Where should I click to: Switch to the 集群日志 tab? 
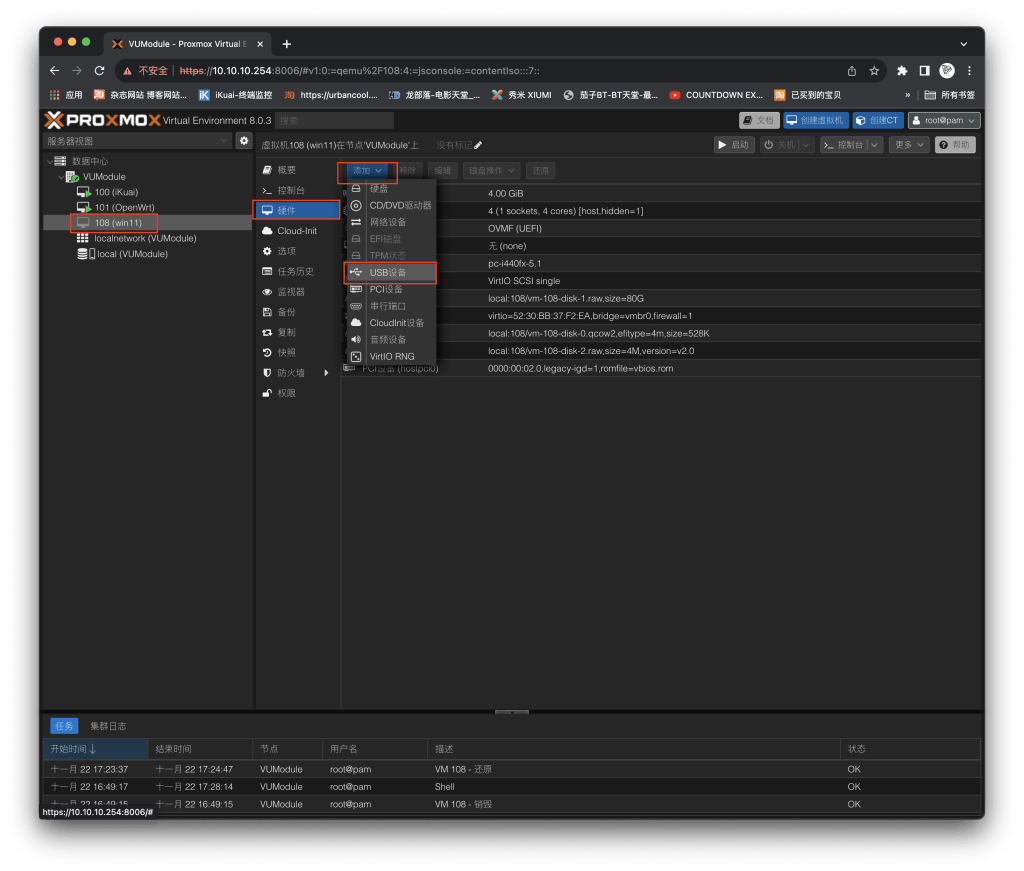108,725
